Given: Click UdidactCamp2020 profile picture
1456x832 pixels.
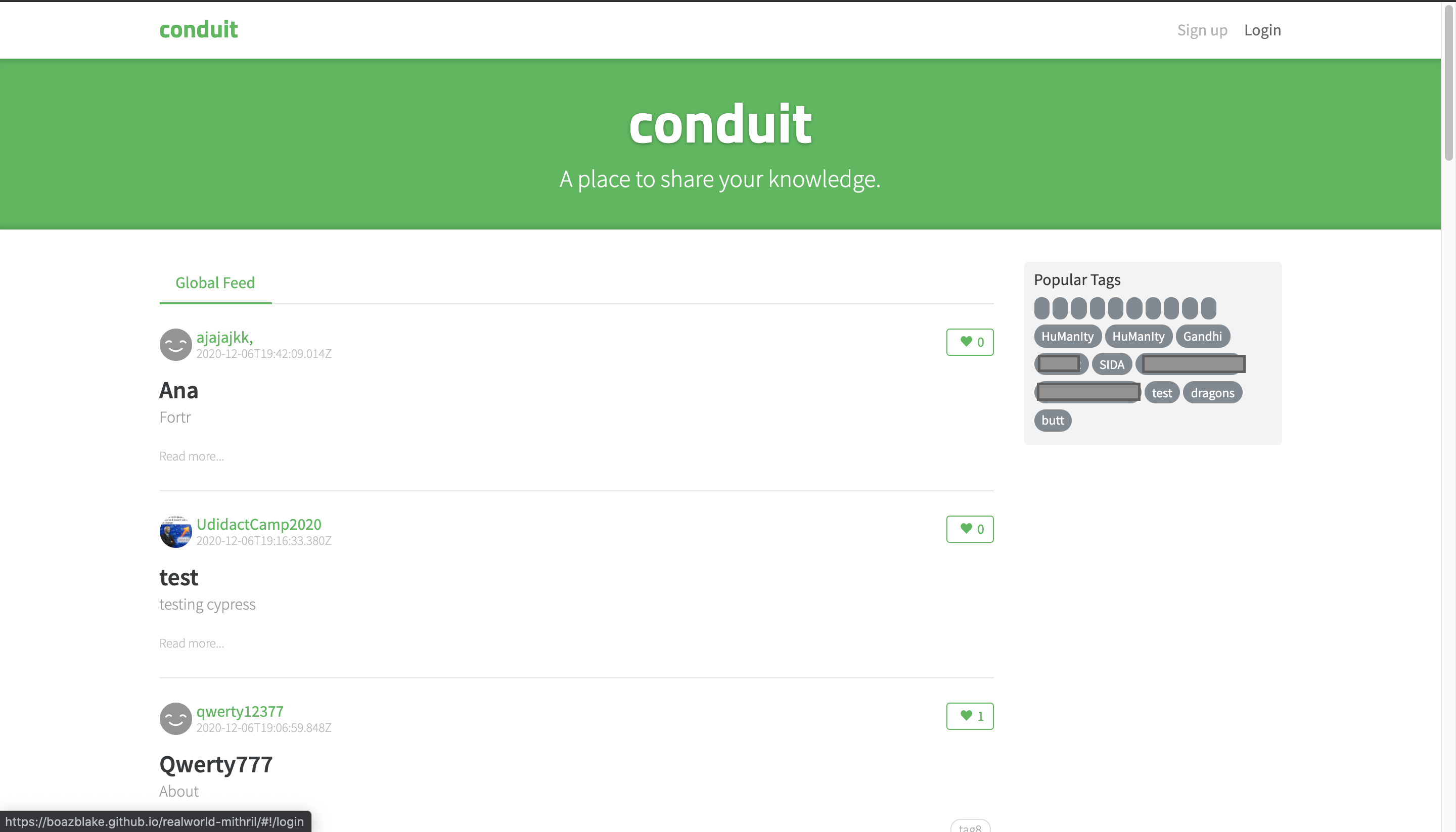Looking at the screenshot, I should (x=175, y=531).
